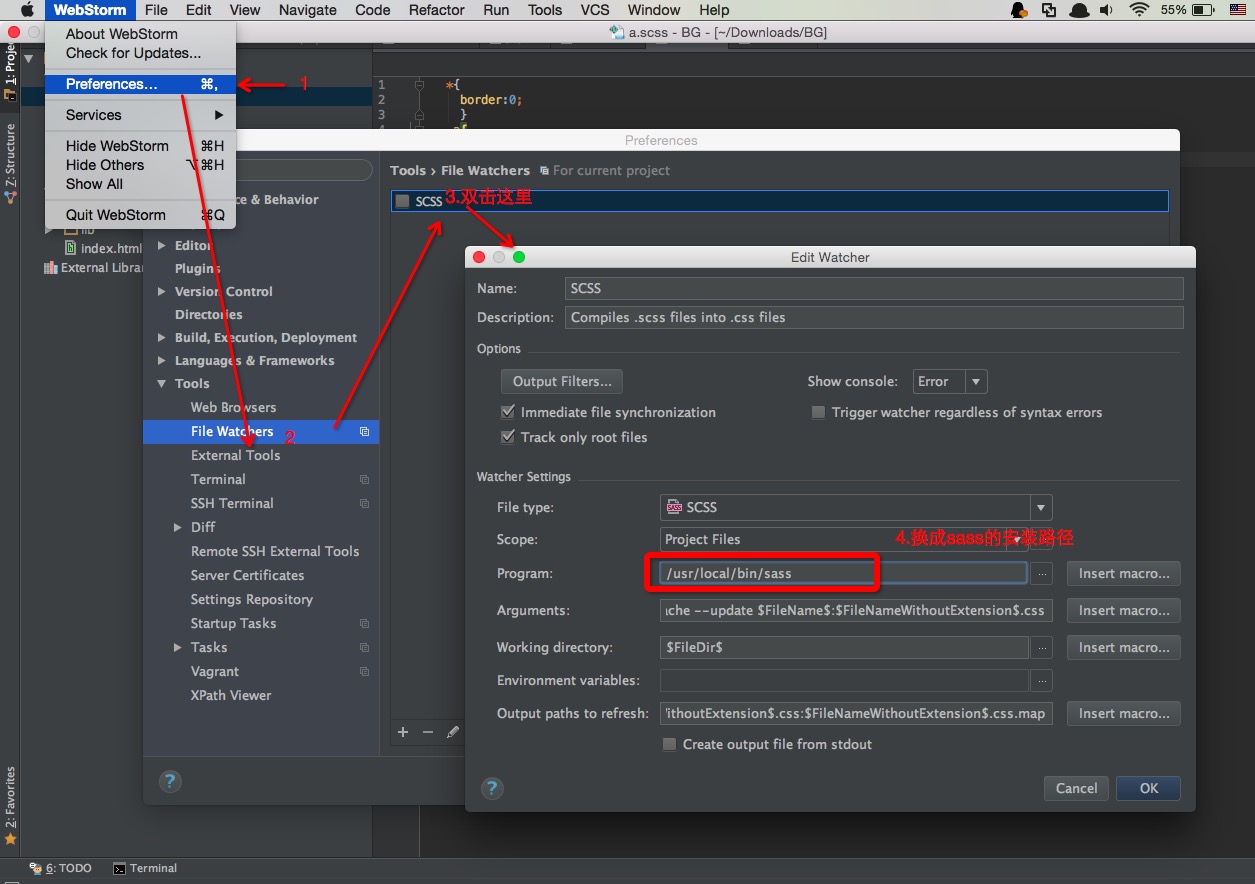Open the TODO tool window

(x=60, y=868)
